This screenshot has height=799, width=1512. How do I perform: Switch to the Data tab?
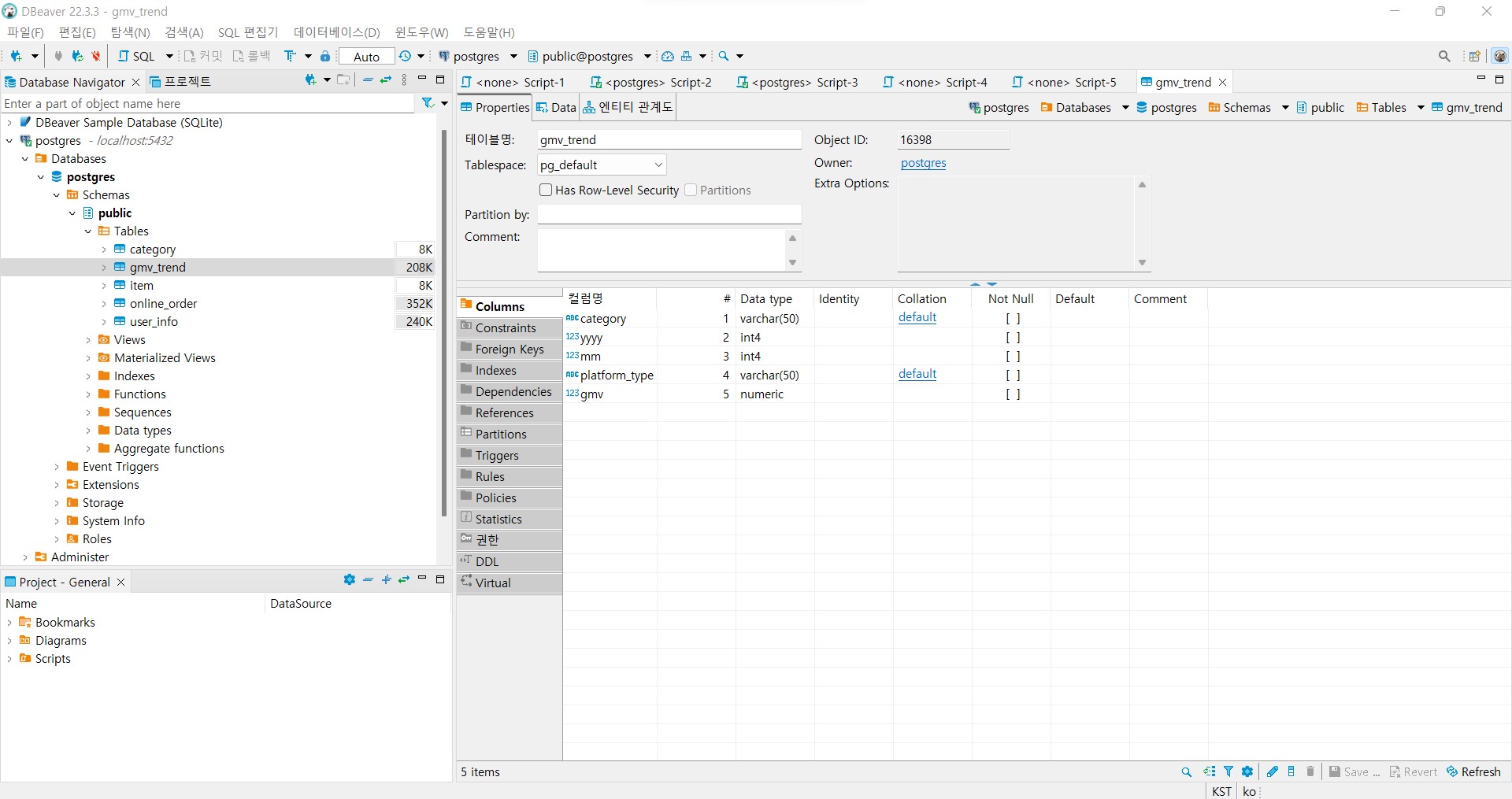[556, 108]
